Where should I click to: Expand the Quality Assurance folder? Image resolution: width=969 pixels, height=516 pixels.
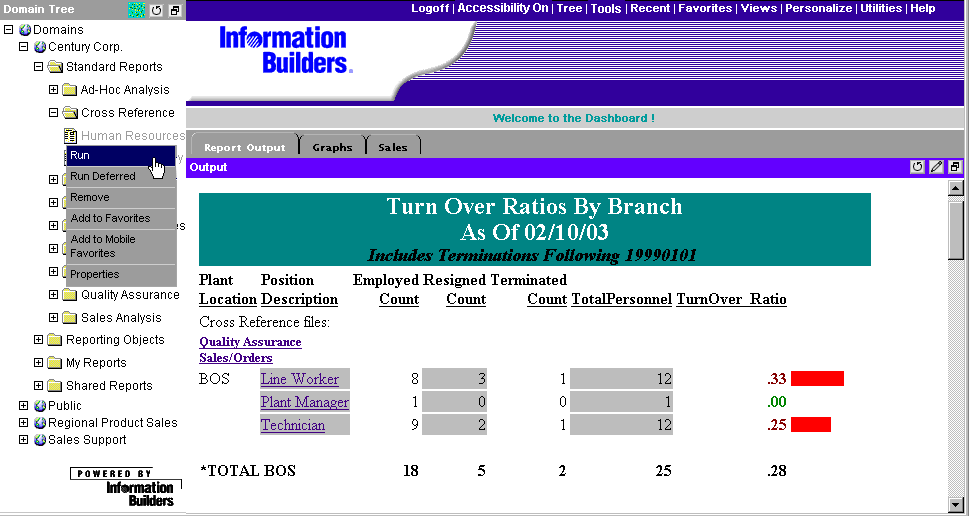(54, 295)
